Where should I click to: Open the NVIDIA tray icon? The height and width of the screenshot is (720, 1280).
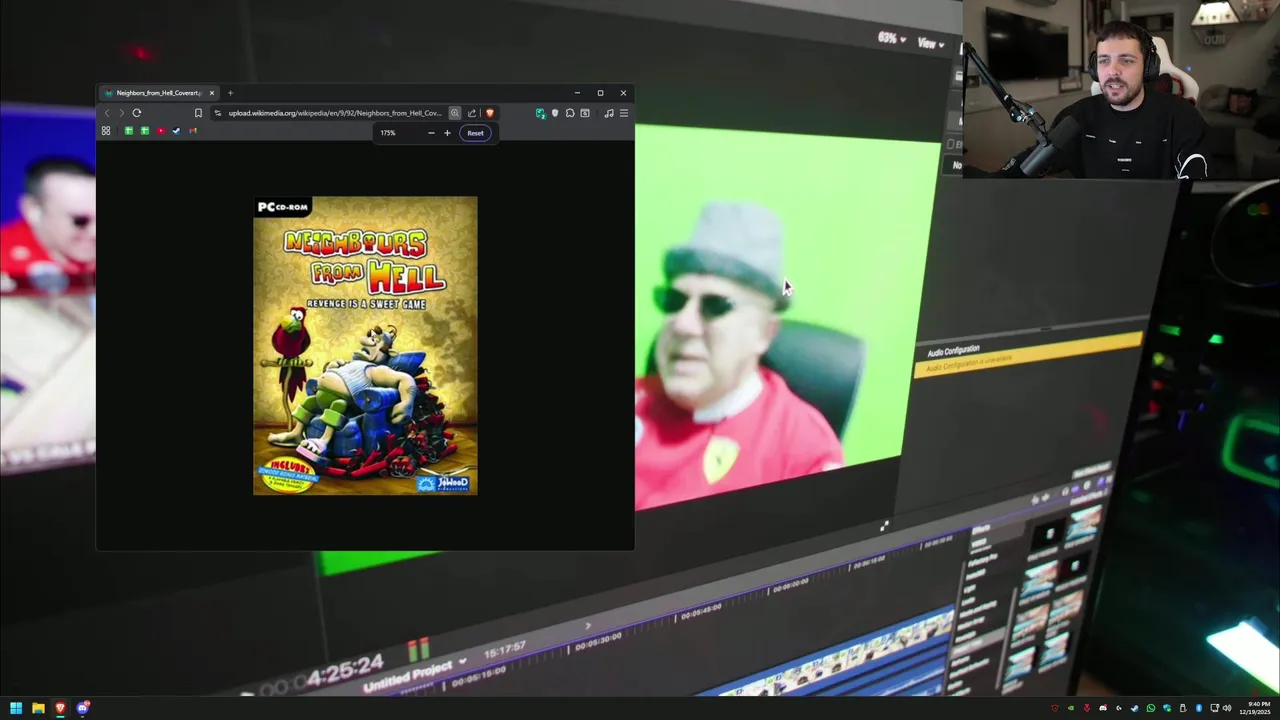pos(1071,708)
